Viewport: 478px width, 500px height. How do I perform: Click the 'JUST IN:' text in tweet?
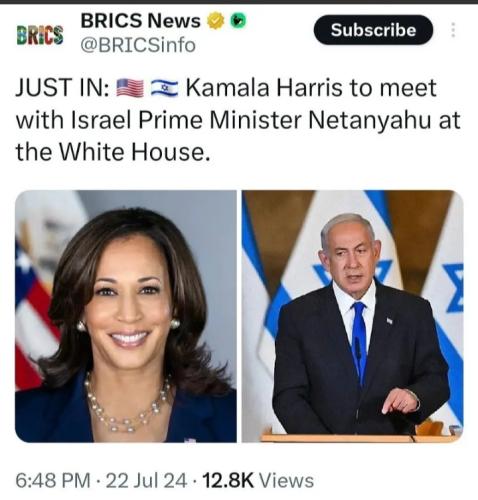click(x=62, y=88)
